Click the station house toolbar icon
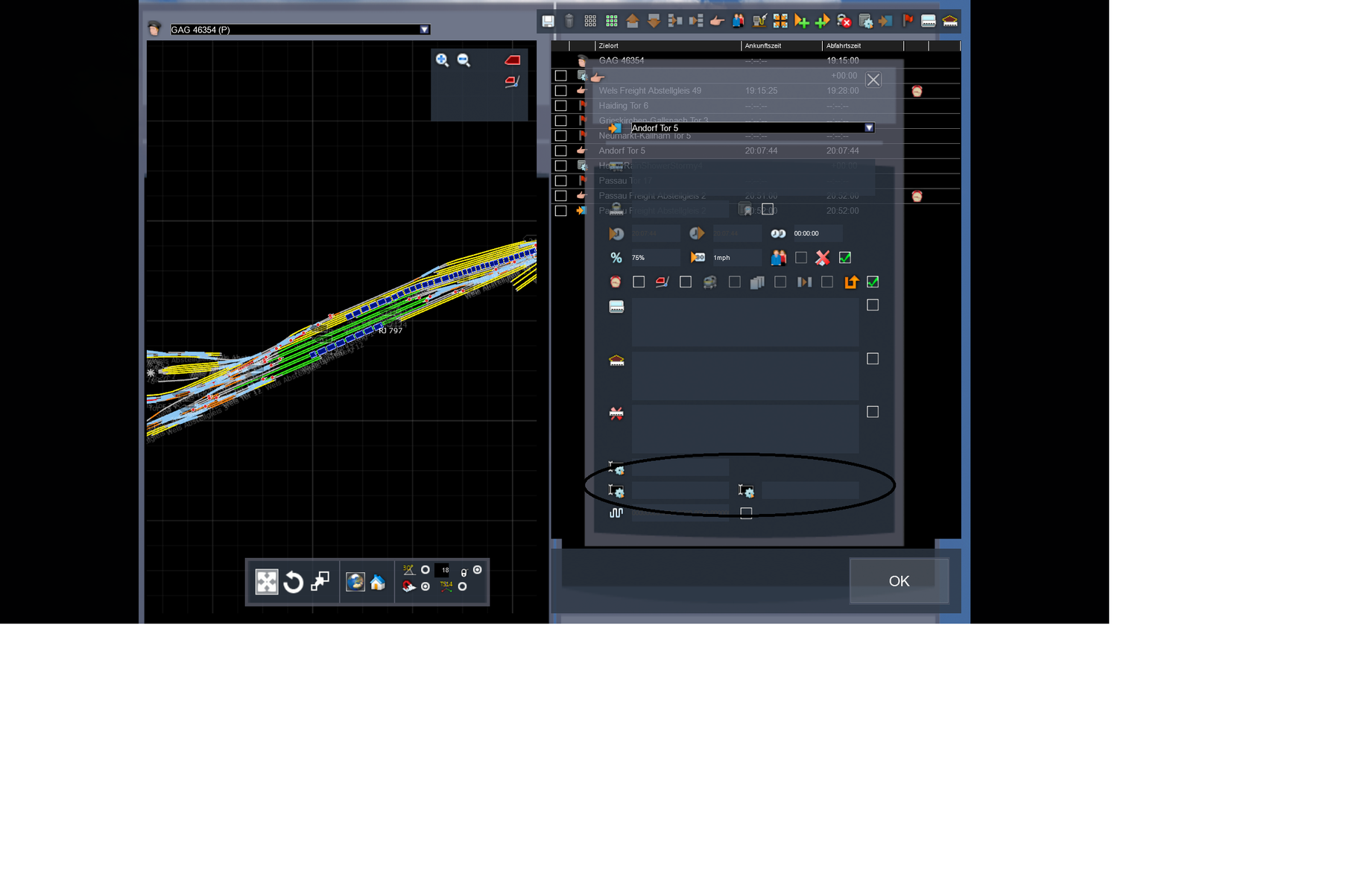Screen dimensions: 1372x894 pos(950,22)
